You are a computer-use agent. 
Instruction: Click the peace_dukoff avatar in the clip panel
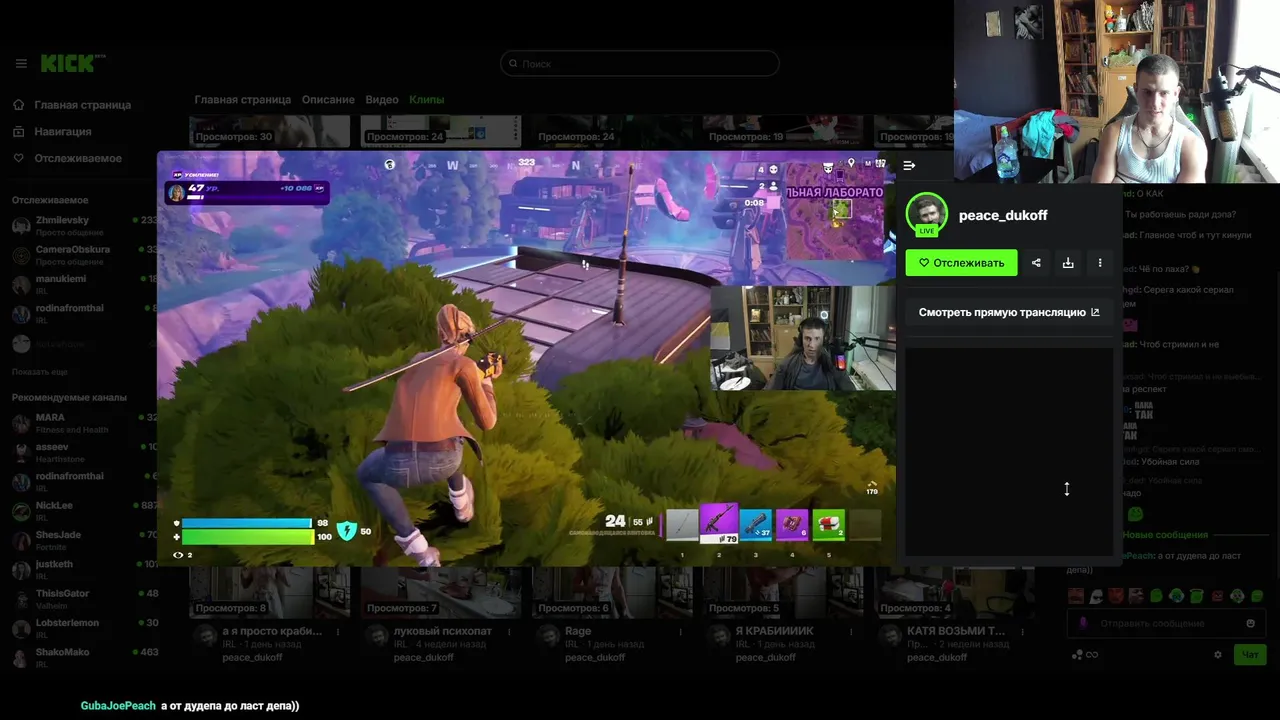pos(926,214)
